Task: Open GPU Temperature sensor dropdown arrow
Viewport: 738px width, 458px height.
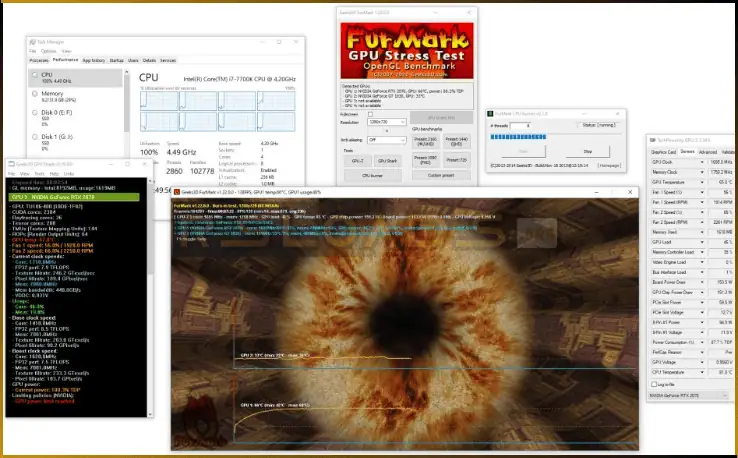Action: point(702,182)
